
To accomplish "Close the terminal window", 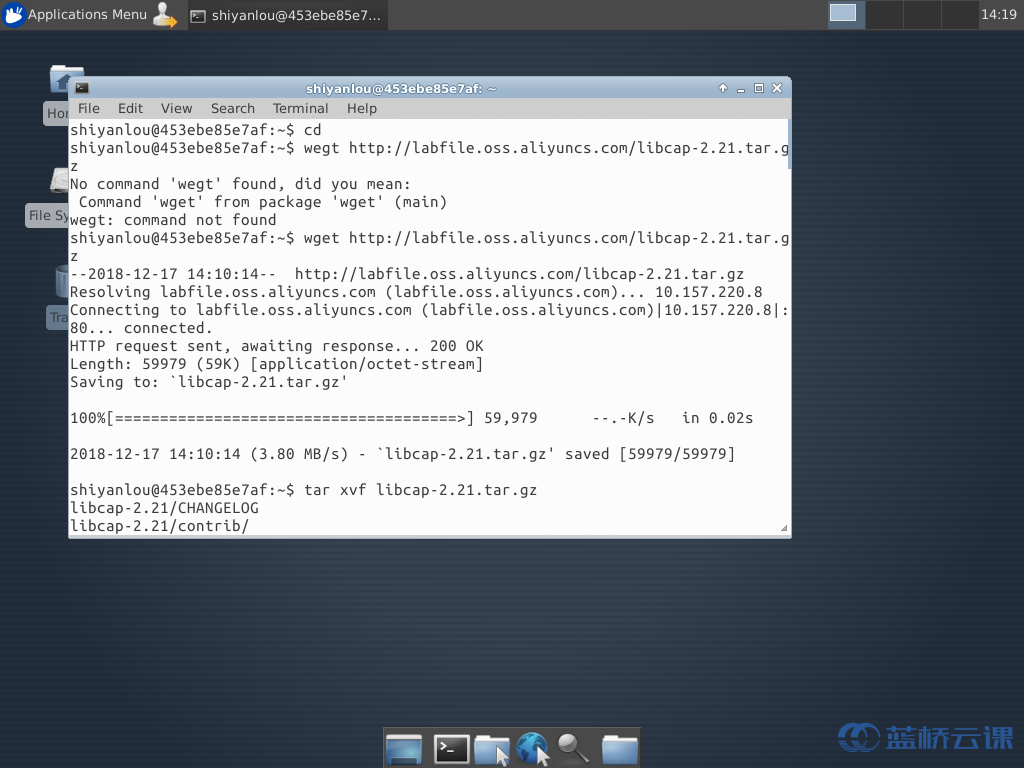I will pos(777,88).
